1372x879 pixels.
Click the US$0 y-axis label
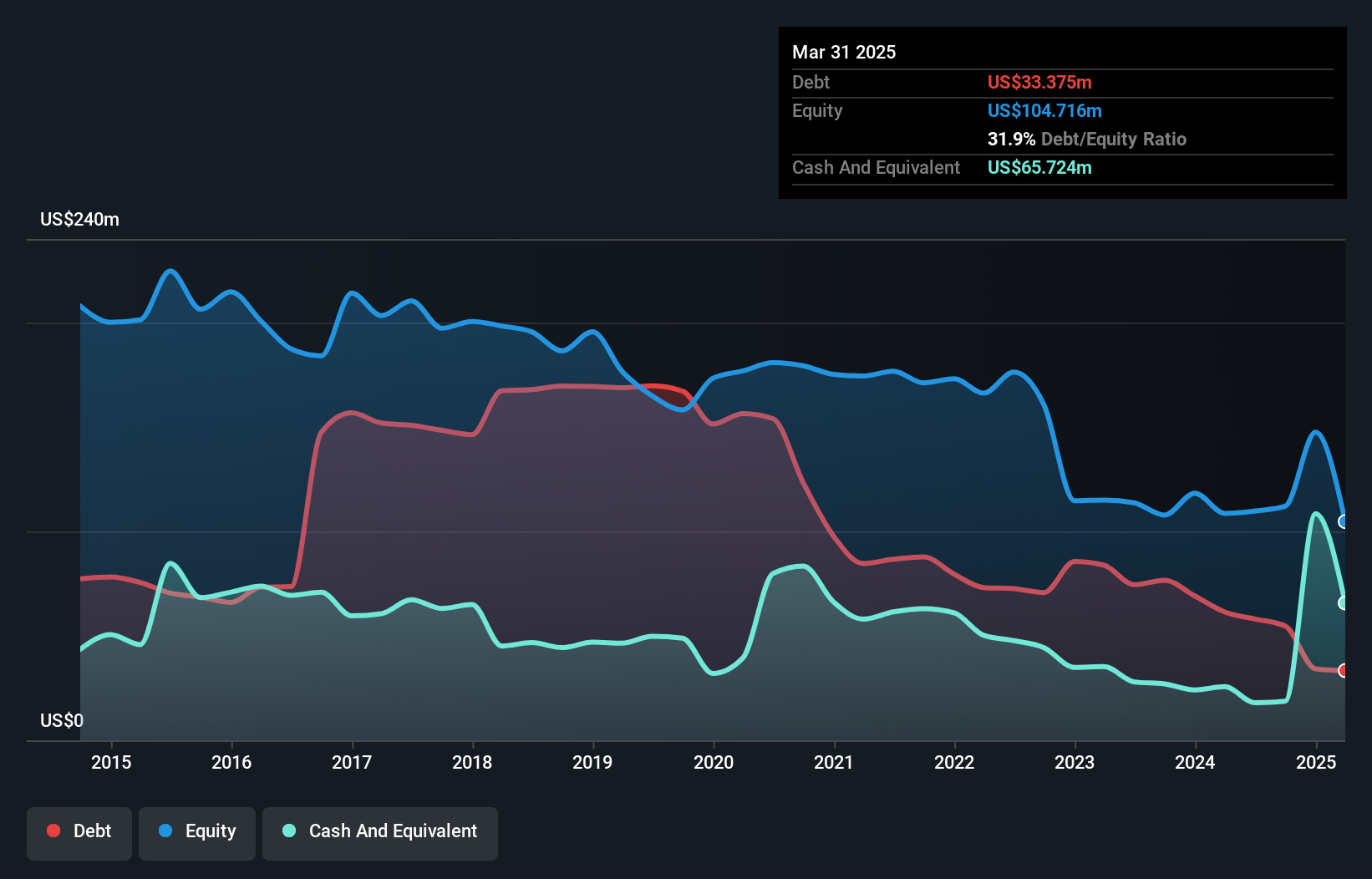pyautogui.click(x=62, y=720)
